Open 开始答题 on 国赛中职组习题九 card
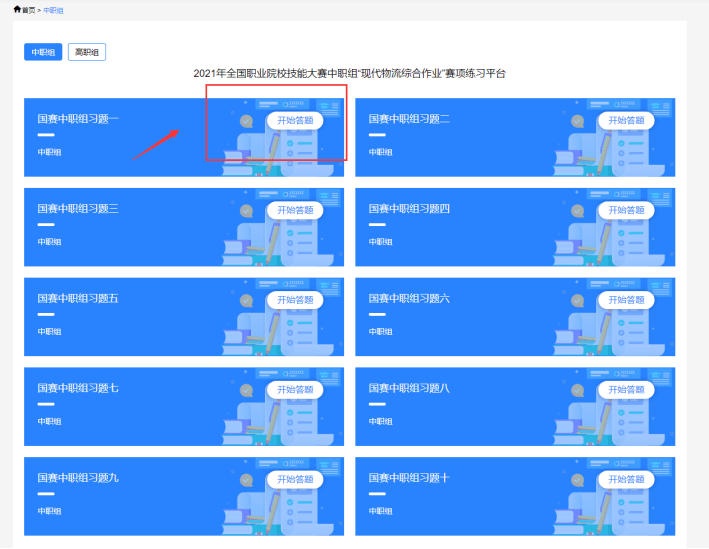This screenshot has height=549, width=709. tap(295, 479)
